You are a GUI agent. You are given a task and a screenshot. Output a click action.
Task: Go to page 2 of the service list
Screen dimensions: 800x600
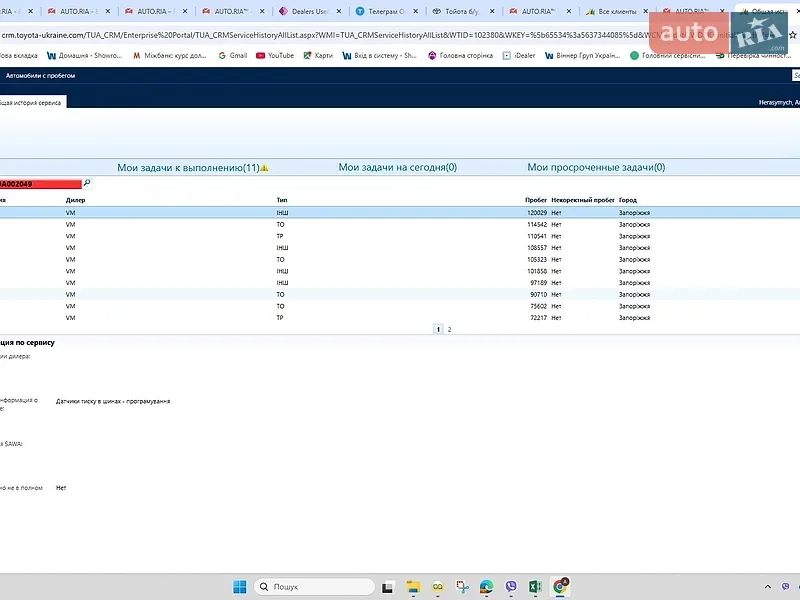(449, 330)
